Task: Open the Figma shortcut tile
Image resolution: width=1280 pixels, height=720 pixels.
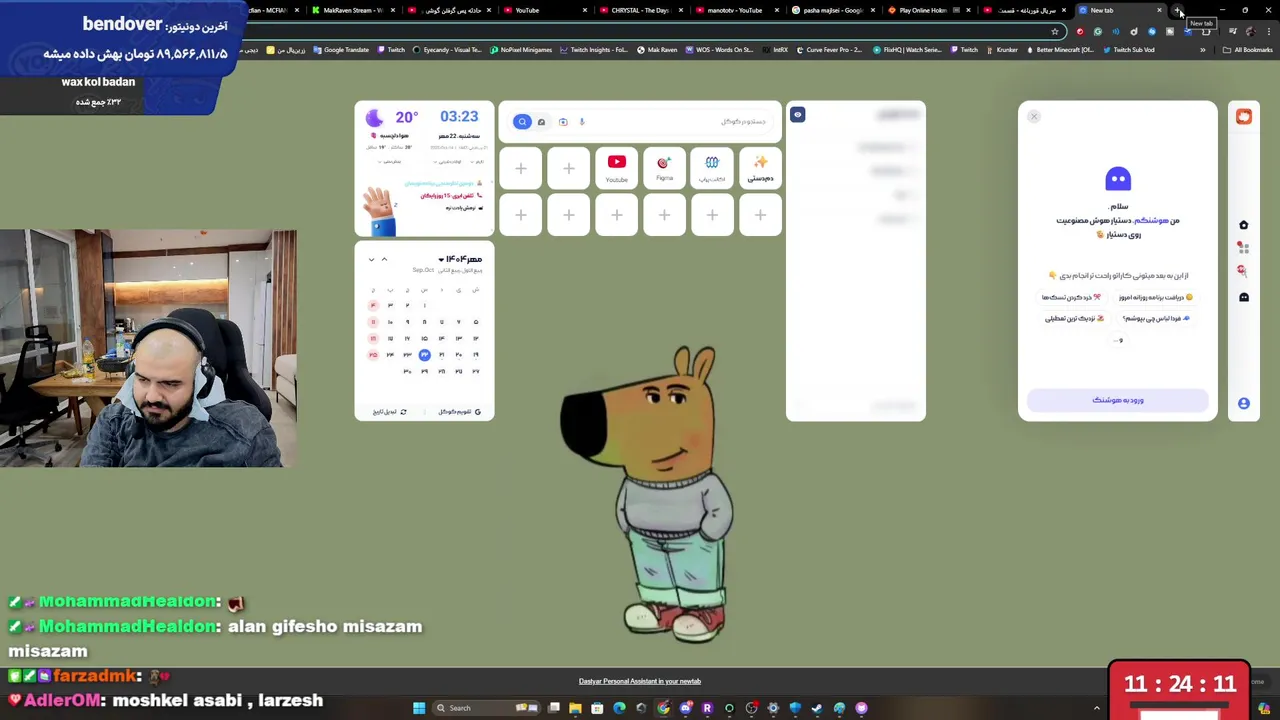Action: [664, 167]
